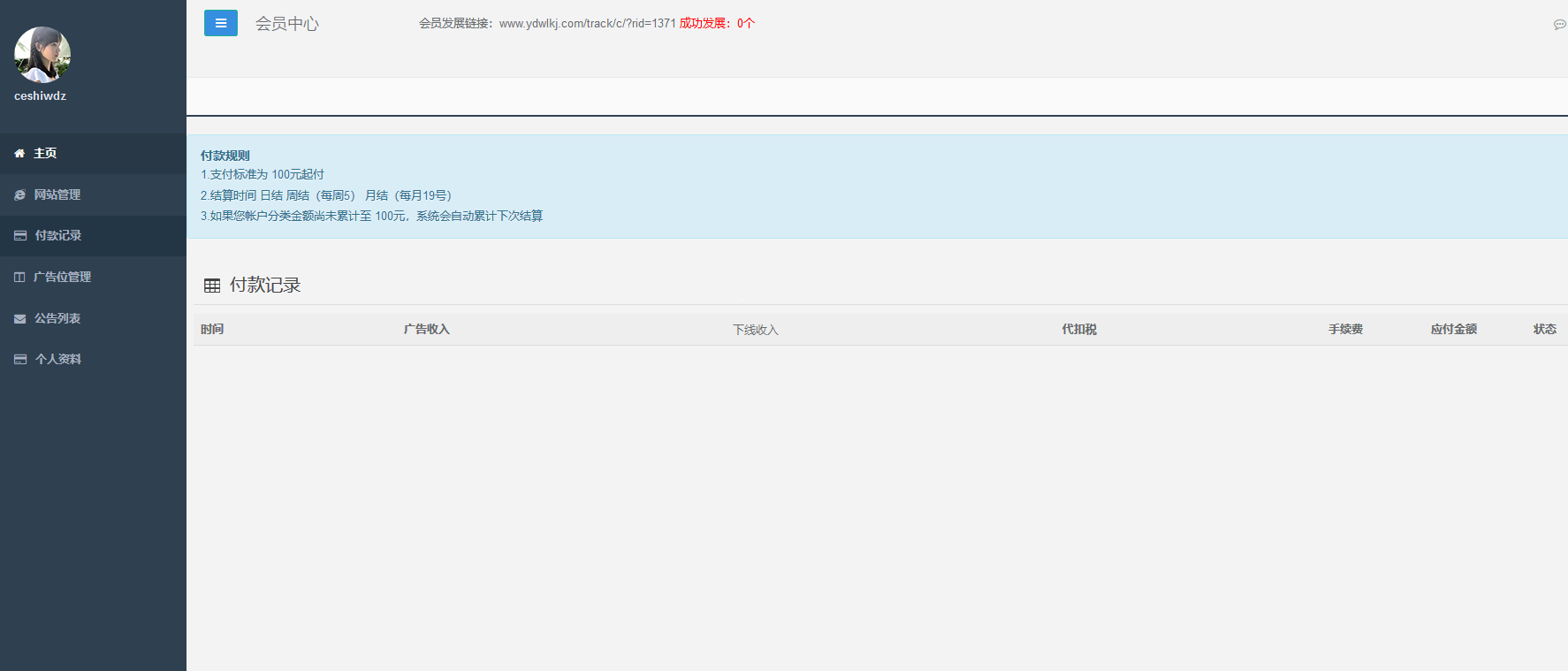
Task: Click the home icon beside 主页
Action: tap(19, 154)
